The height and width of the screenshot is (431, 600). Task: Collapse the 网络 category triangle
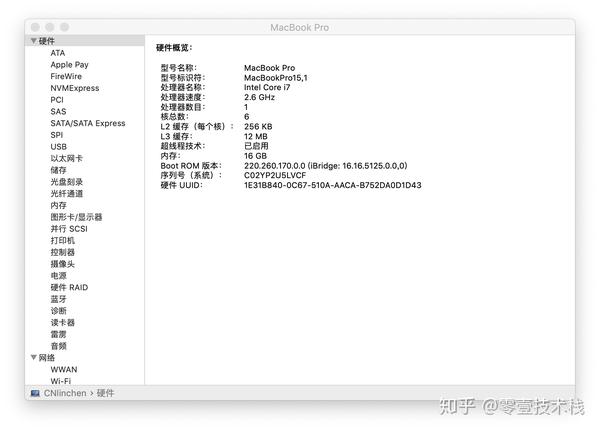34,358
